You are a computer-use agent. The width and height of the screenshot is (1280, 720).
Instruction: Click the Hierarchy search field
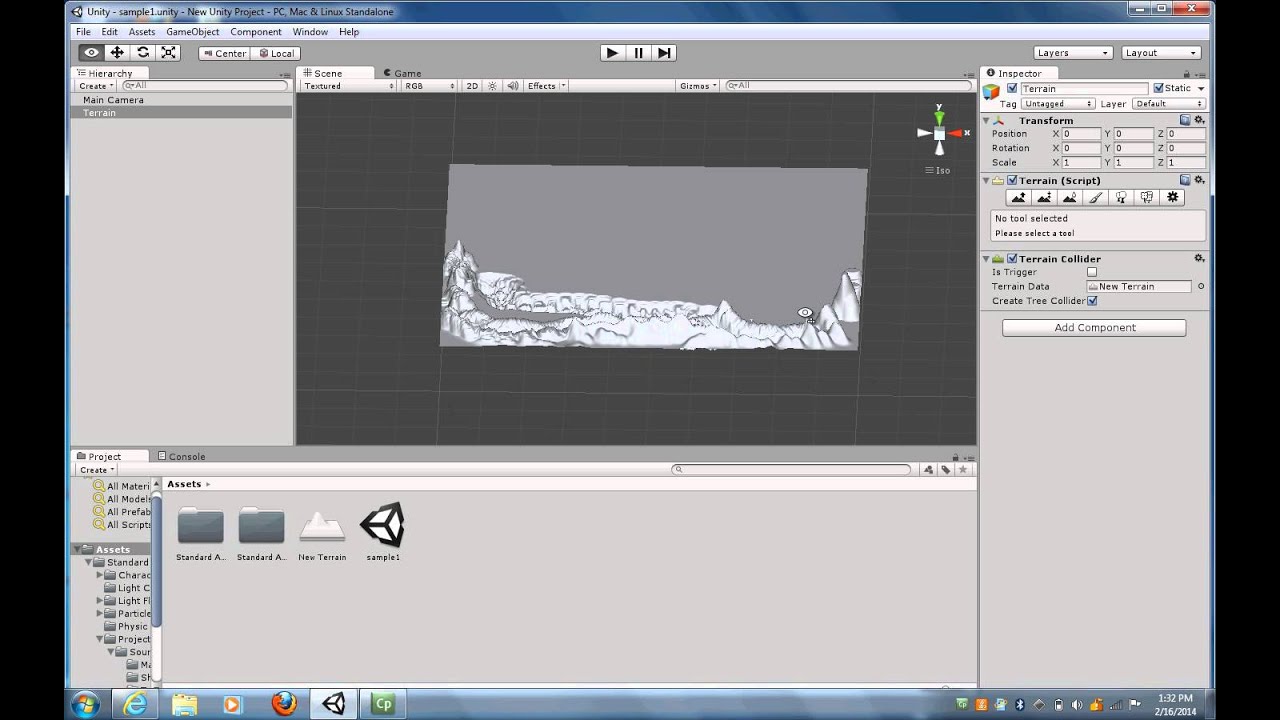(205, 86)
